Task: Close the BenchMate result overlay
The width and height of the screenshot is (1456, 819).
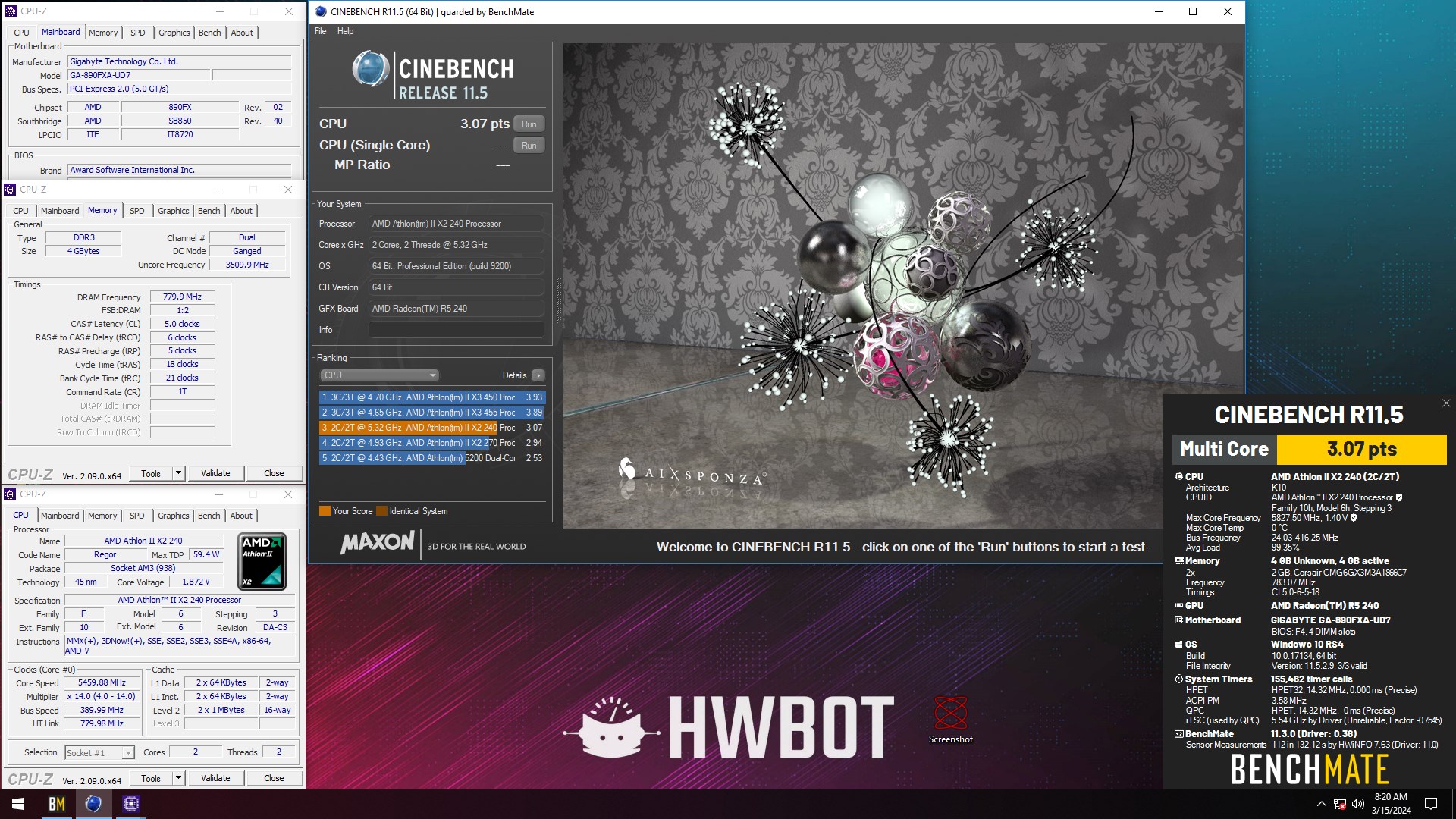Action: click(1445, 403)
